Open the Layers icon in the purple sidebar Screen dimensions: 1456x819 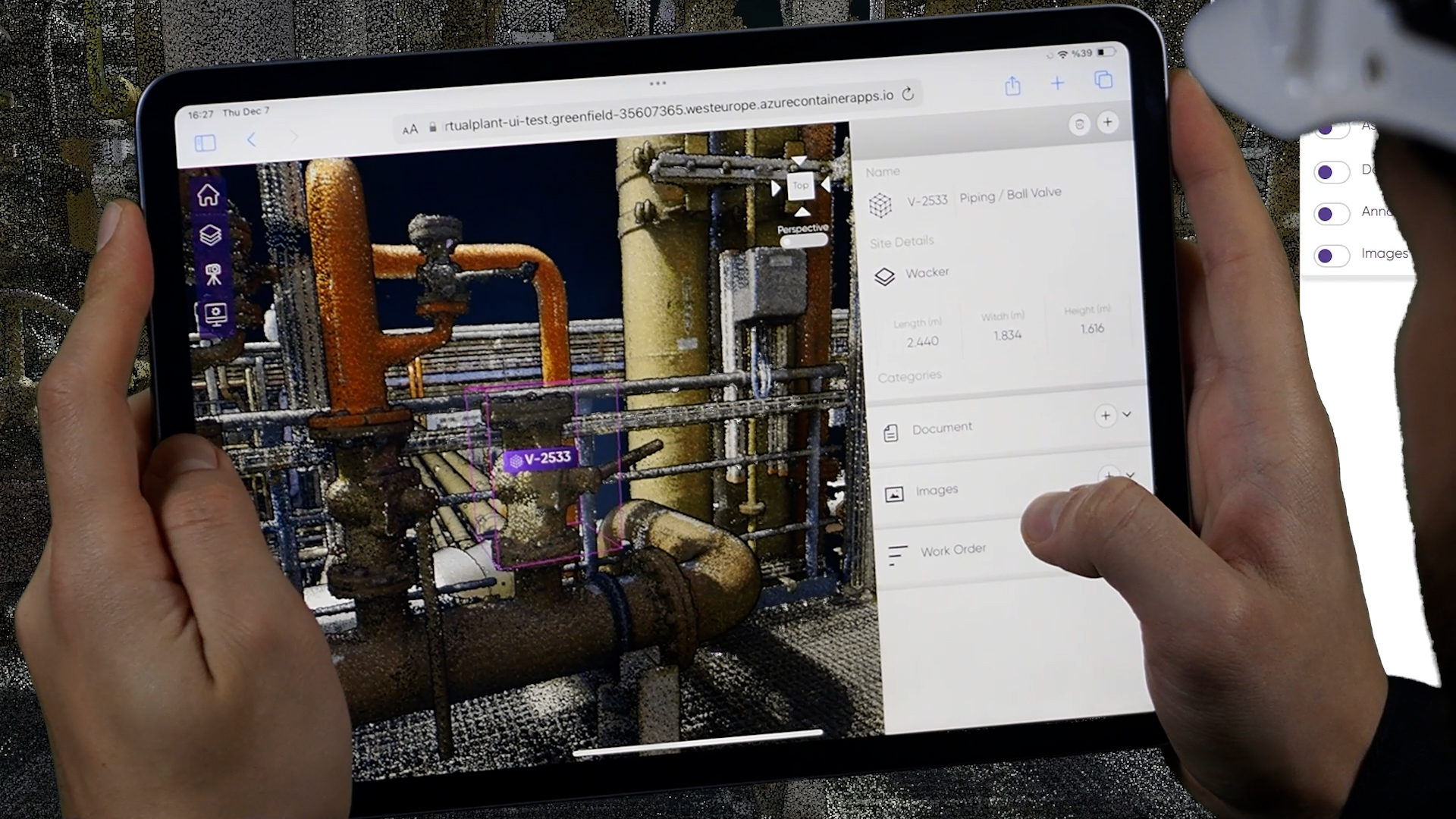[211, 235]
